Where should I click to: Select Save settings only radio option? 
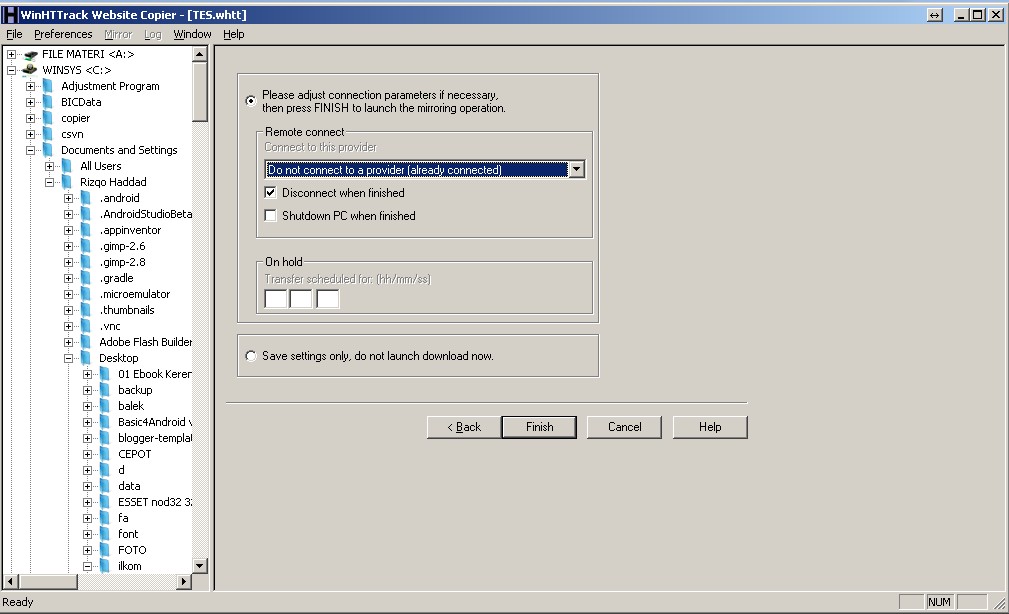tap(250, 356)
